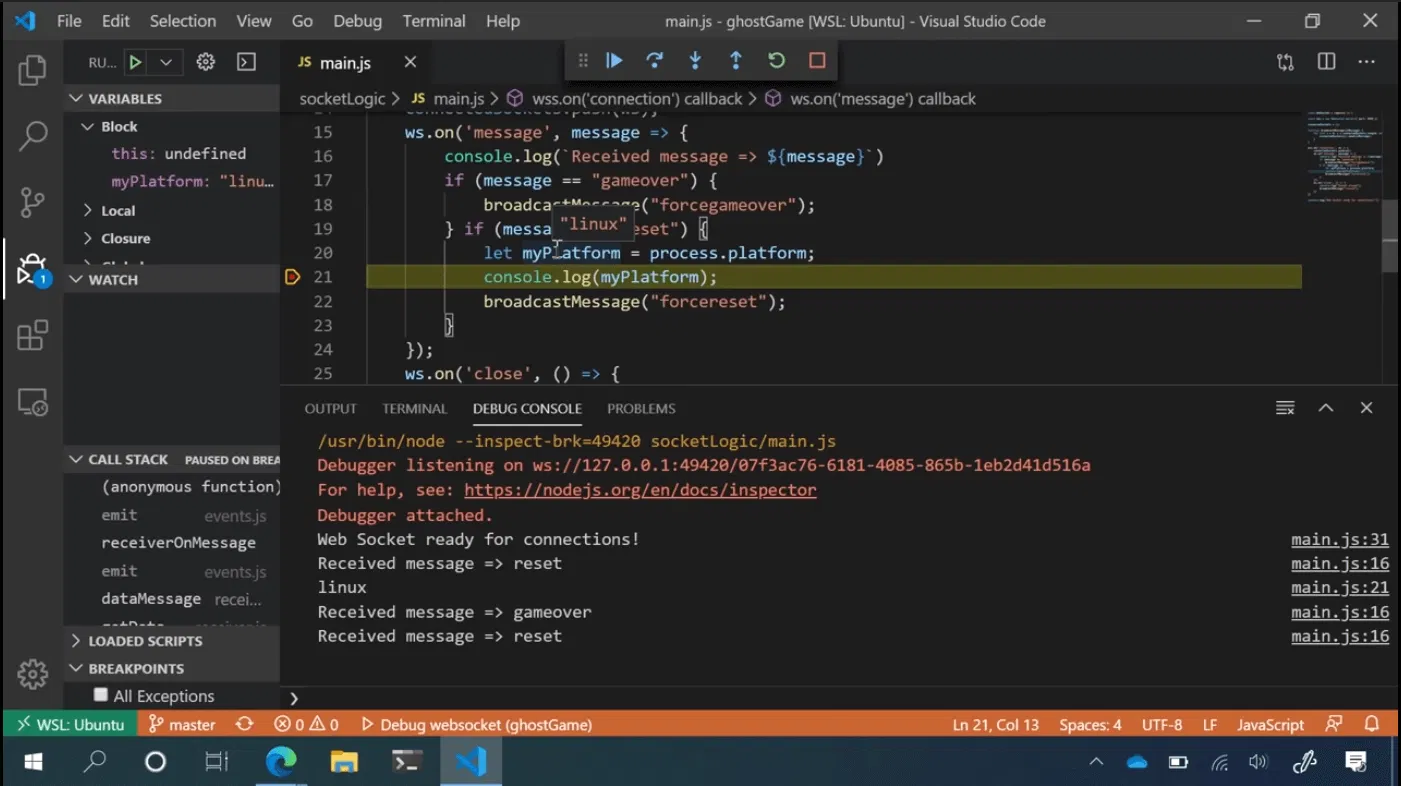Step Over in the debug toolbar
The height and width of the screenshot is (786, 1401).
click(654, 60)
